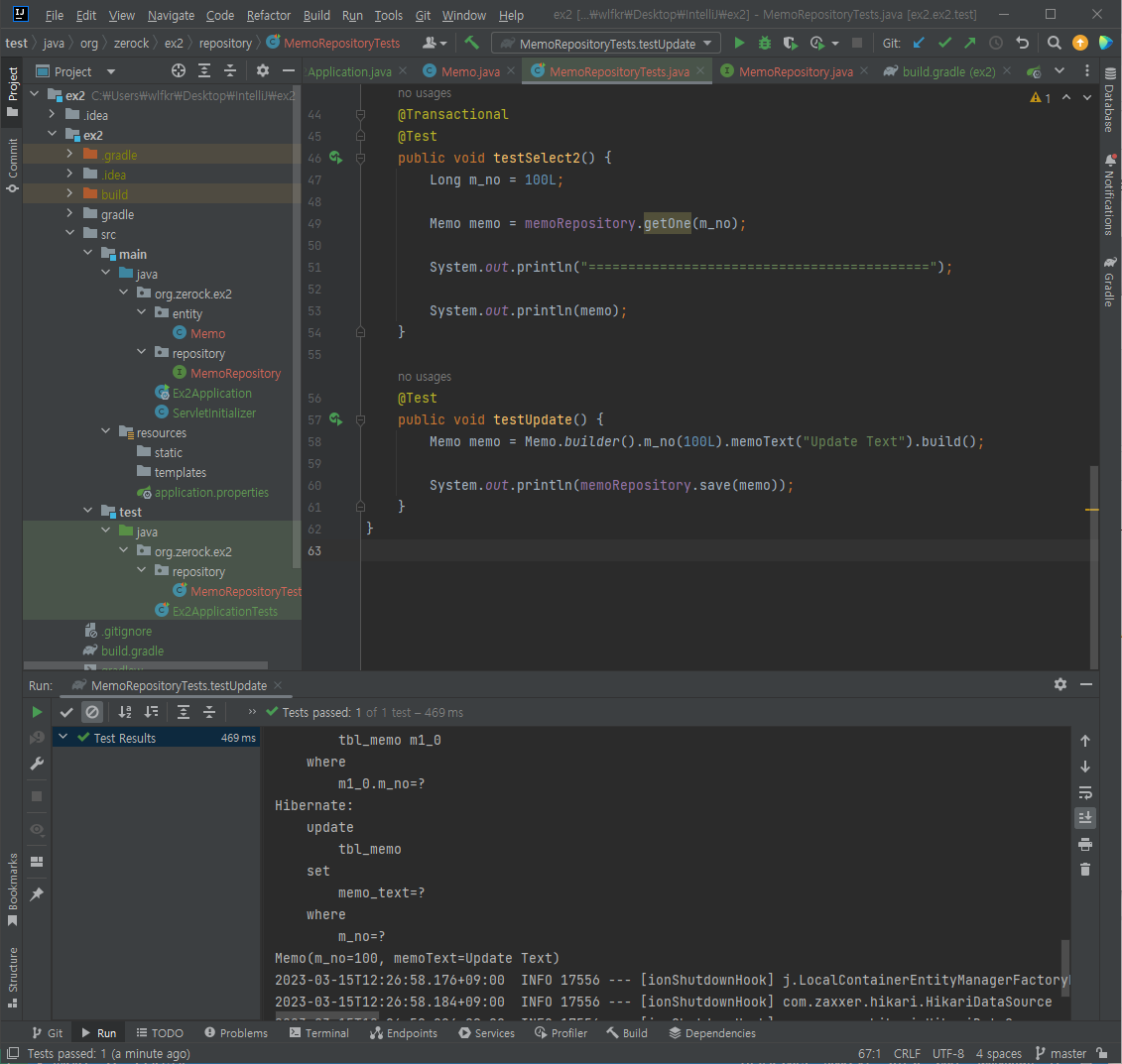This screenshot has width=1122, height=1064.
Task: Open the Refactor menu
Action: [x=268, y=15]
